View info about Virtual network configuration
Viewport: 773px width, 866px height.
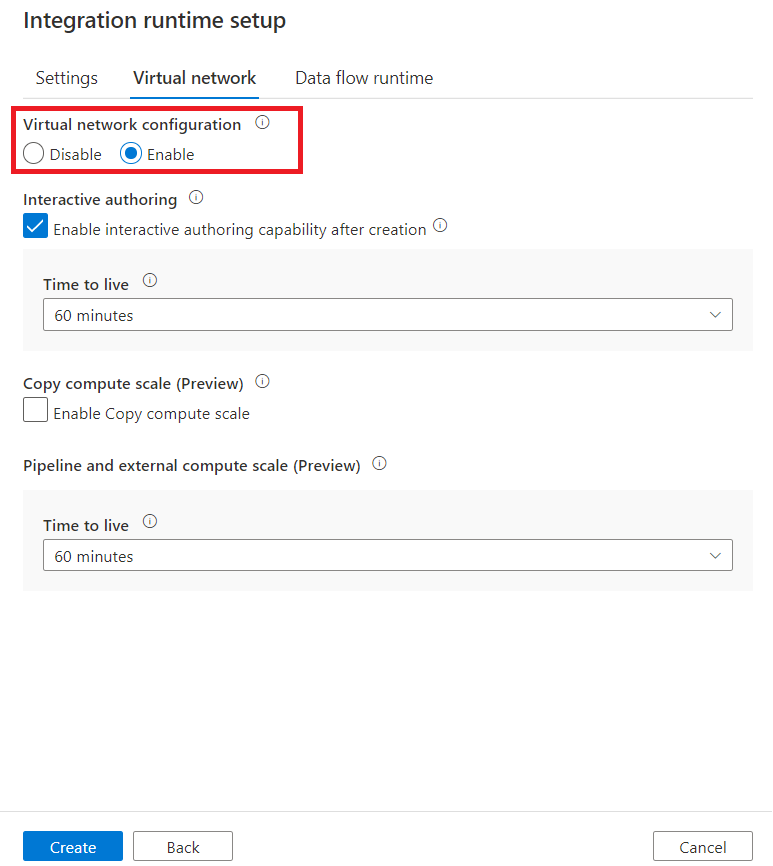262,123
